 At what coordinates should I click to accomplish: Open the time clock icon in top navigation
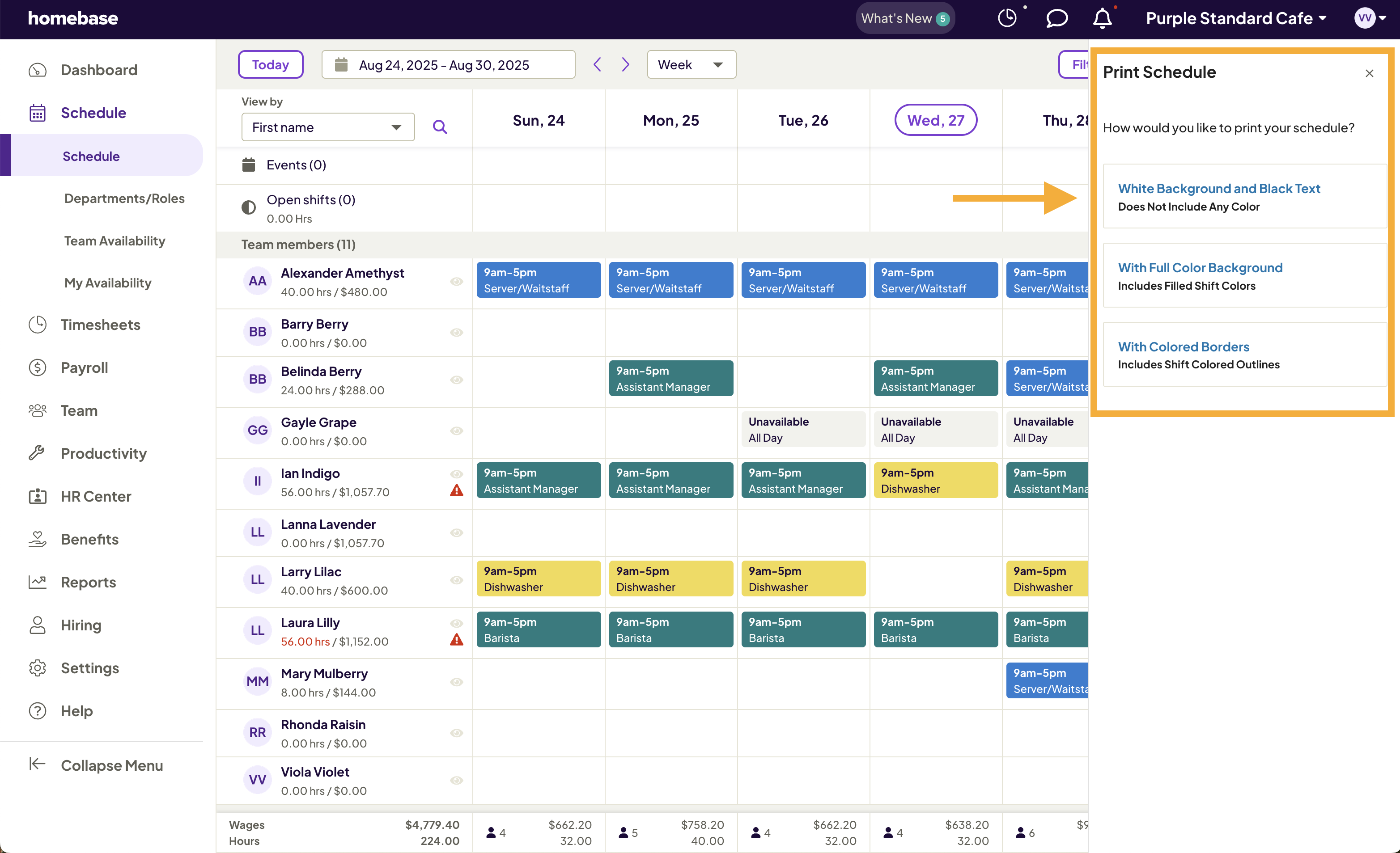[x=1007, y=17]
